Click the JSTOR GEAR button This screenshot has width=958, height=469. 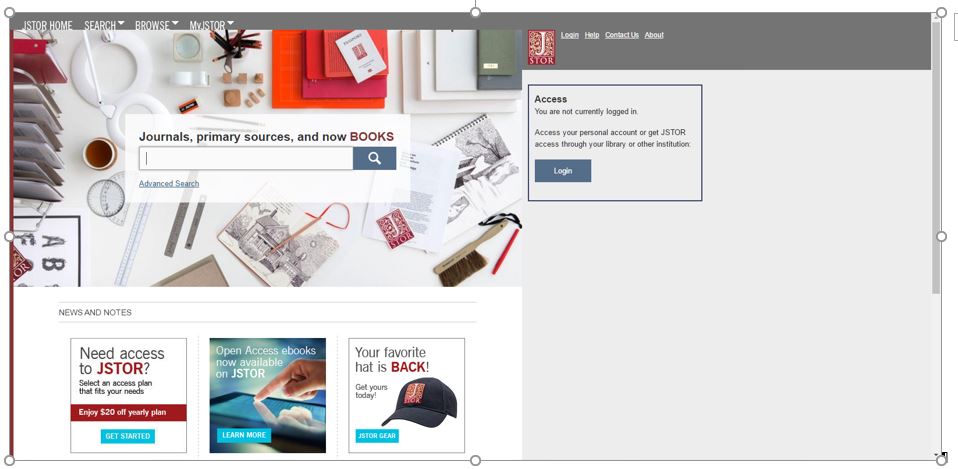(377, 436)
